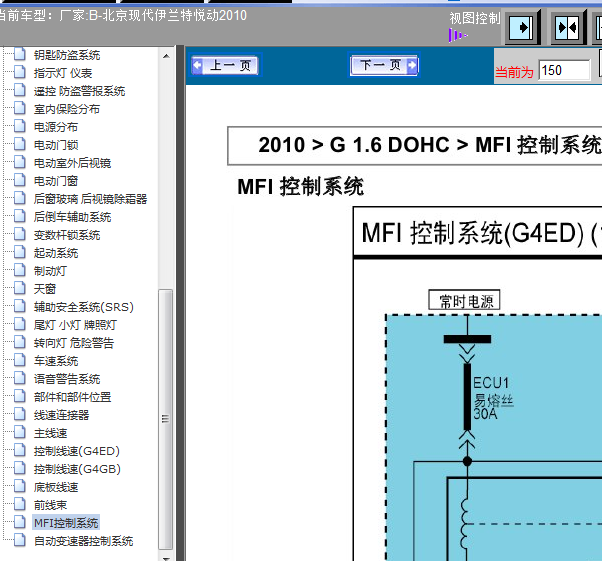Select highlighted MFI控制系统 tree entry
Screen dimensions: 602x561
tap(66, 523)
